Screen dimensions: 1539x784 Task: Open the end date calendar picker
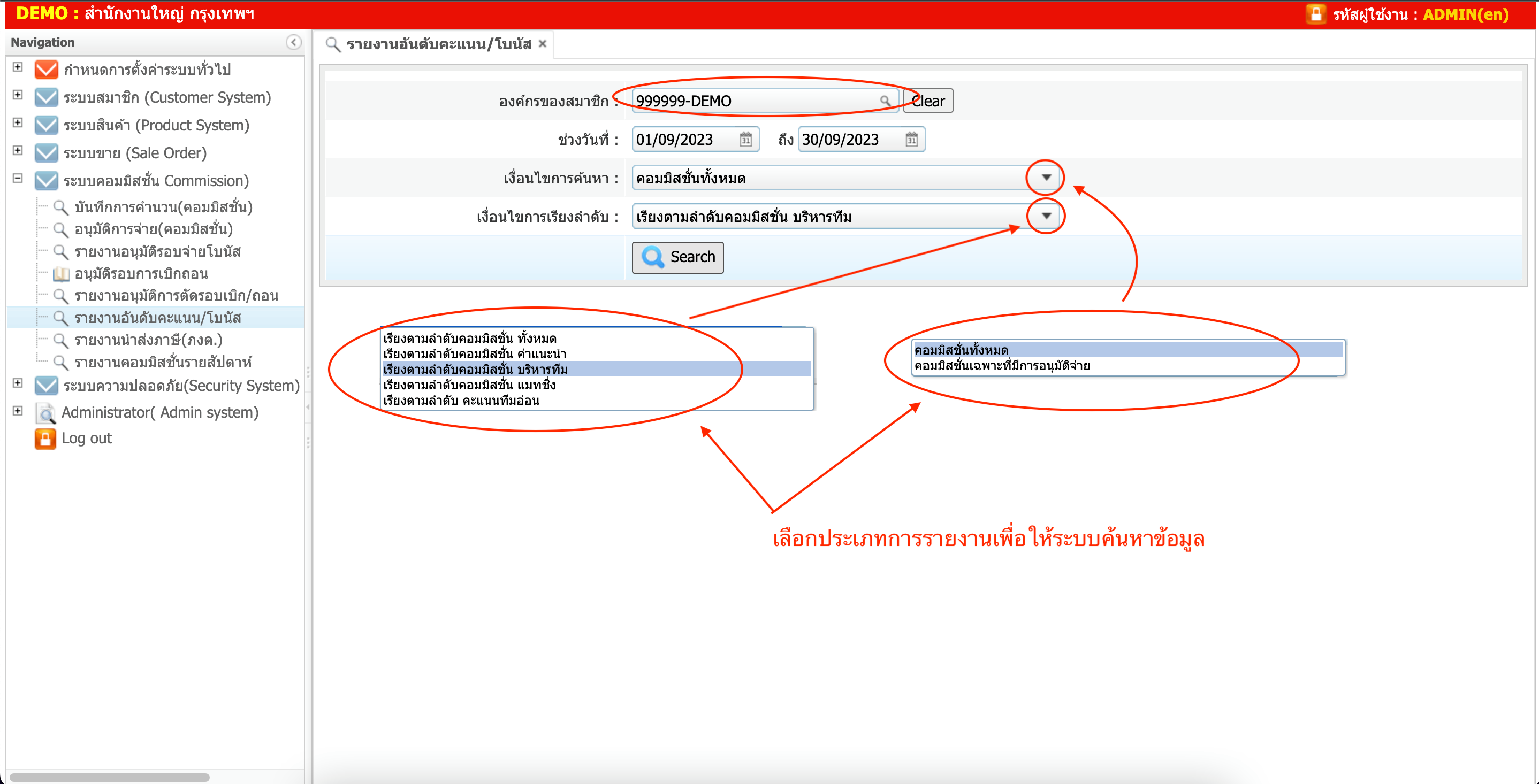[x=911, y=140]
